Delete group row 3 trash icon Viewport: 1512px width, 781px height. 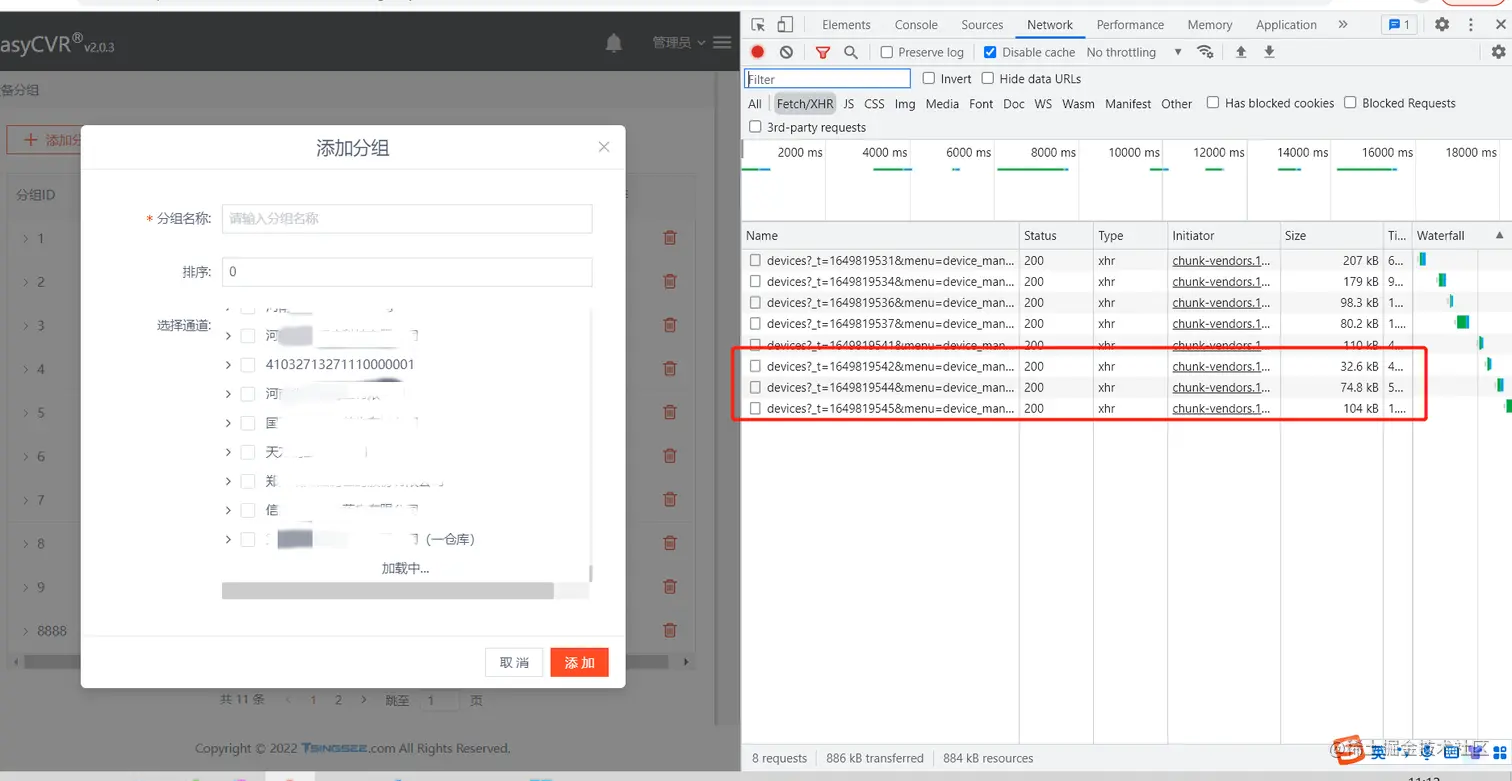click(x=670, y=325)
